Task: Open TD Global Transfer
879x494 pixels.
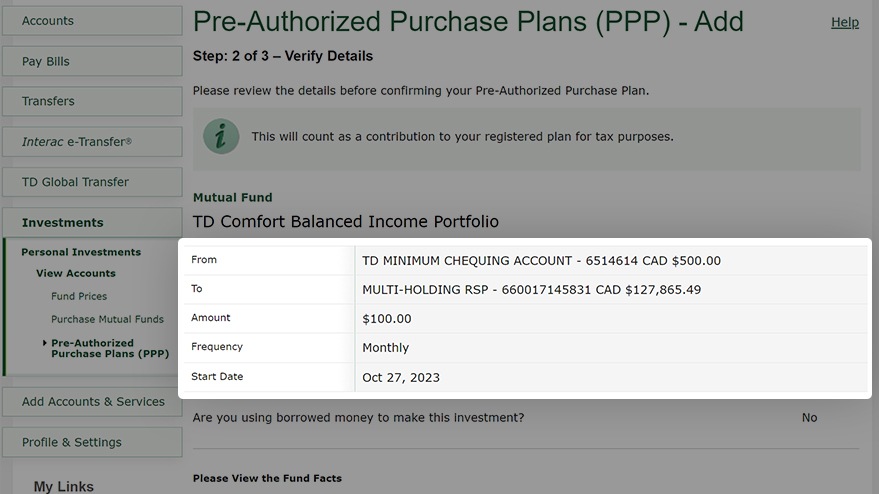Action: coord(92,182)
